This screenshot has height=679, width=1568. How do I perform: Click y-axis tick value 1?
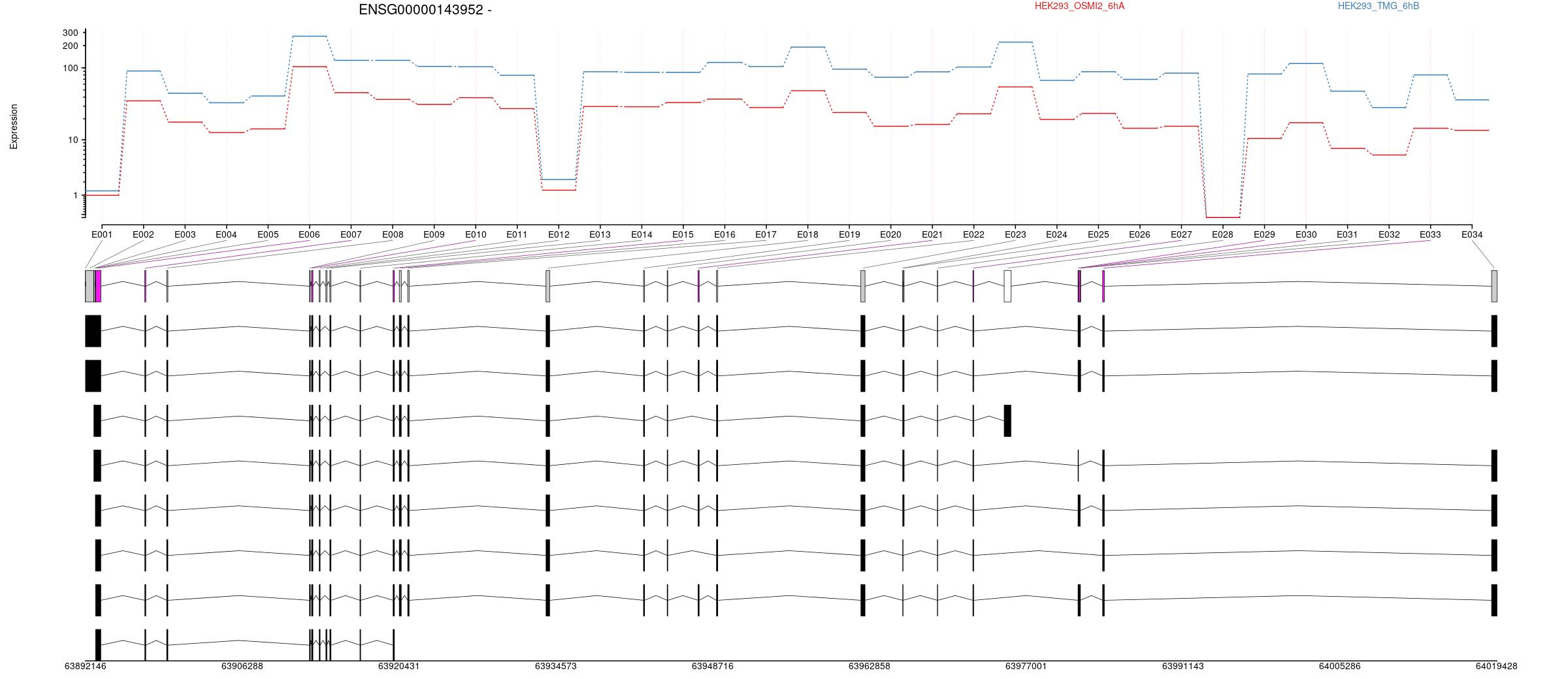coord(75,196)
